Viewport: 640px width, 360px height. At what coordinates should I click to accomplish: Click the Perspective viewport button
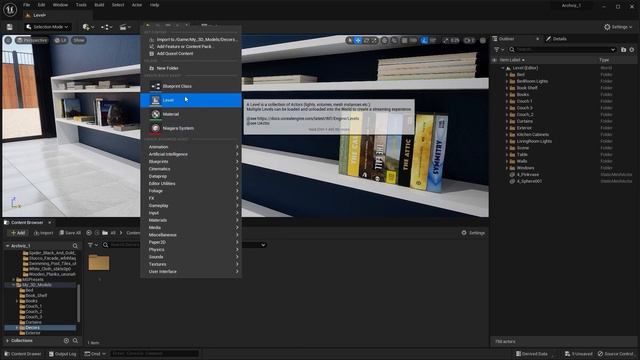(x=32, y=40)
